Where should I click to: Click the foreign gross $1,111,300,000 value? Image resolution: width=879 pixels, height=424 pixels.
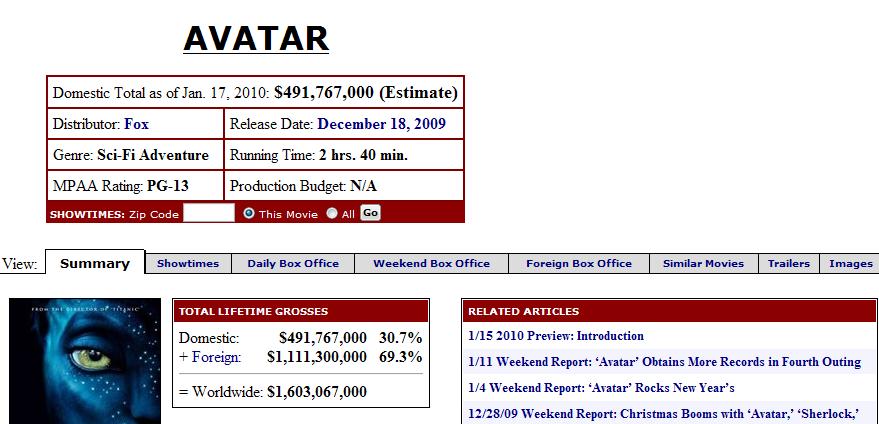point(317,357)
